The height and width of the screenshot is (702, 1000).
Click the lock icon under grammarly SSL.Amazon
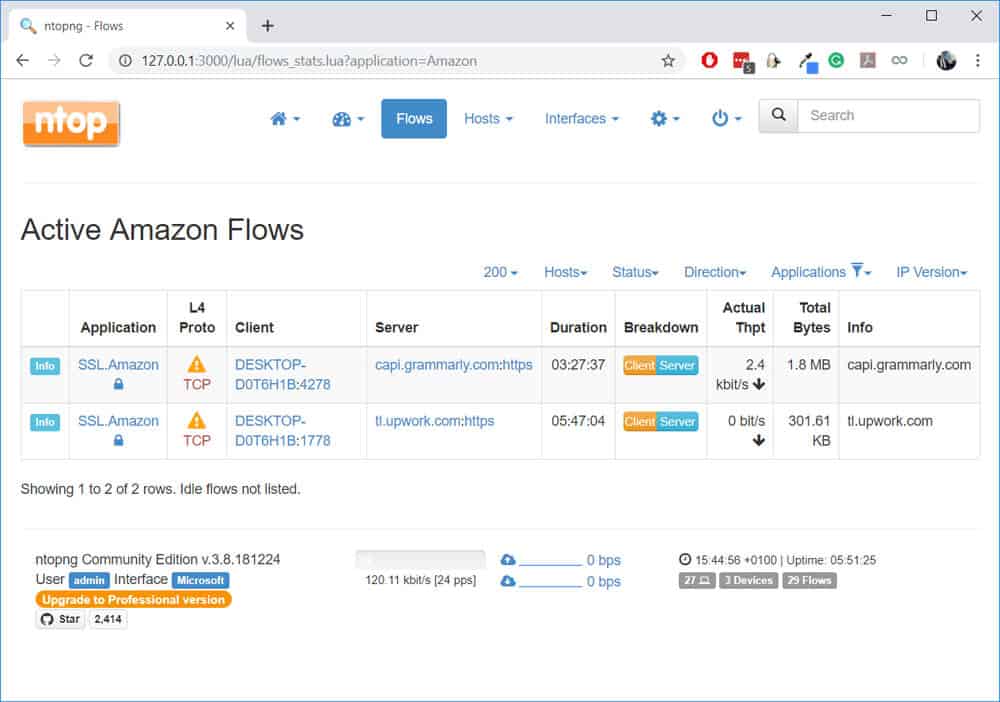tap(118, 384)
